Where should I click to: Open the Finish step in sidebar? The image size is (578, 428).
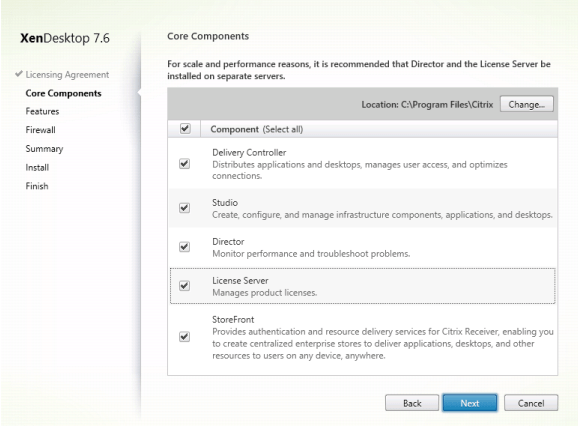(37, 186)
